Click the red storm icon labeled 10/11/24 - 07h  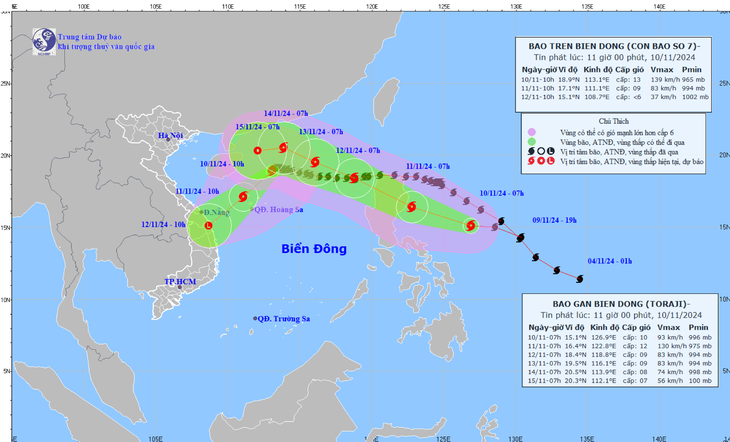click(x=470, y=226)
